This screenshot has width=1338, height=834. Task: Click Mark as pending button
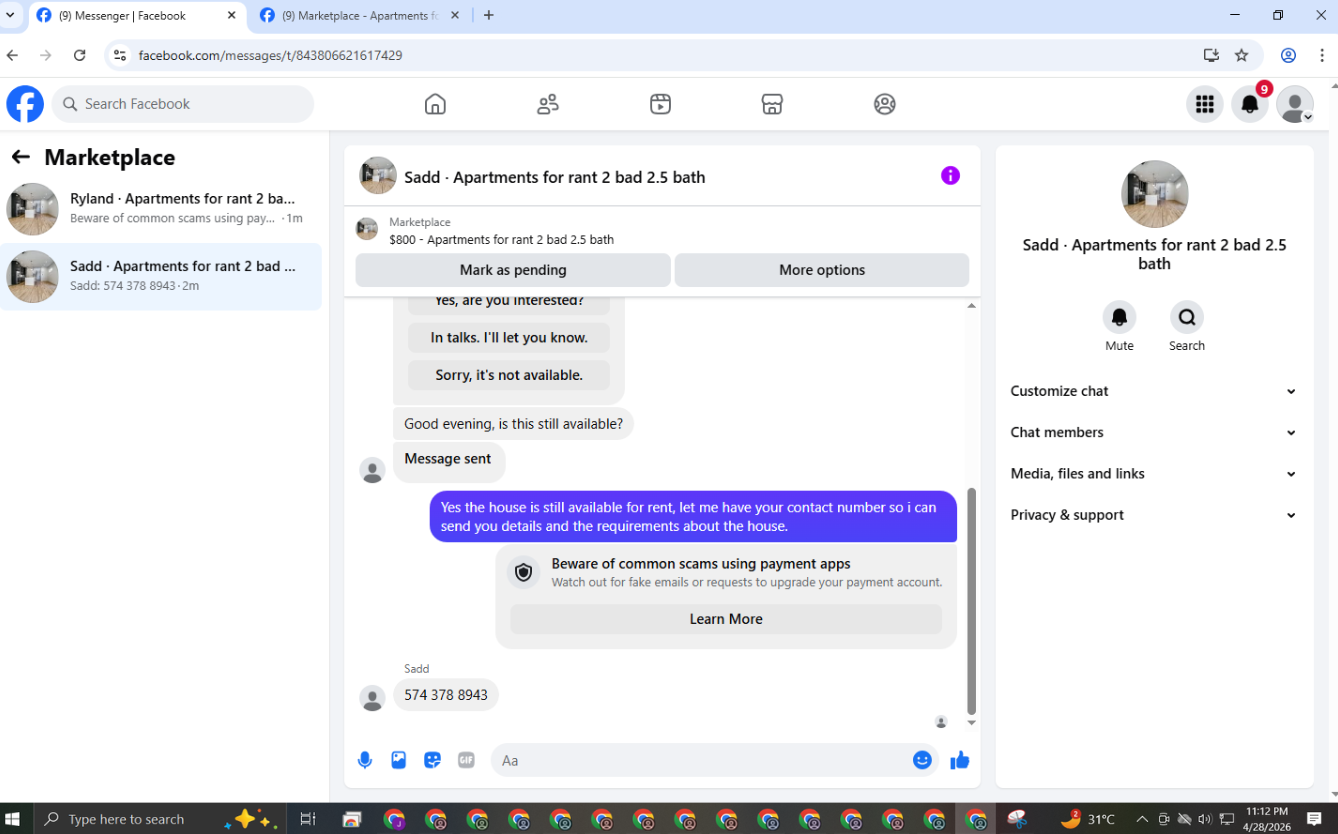513,270
